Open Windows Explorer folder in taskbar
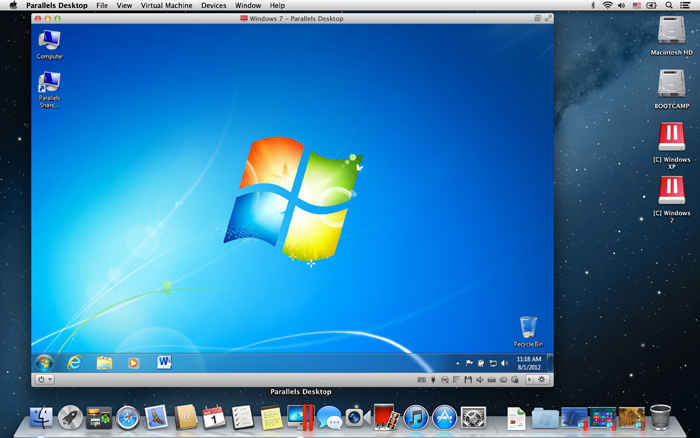The height and width of the screenshot is (438, 700). (x=104, y=363)
